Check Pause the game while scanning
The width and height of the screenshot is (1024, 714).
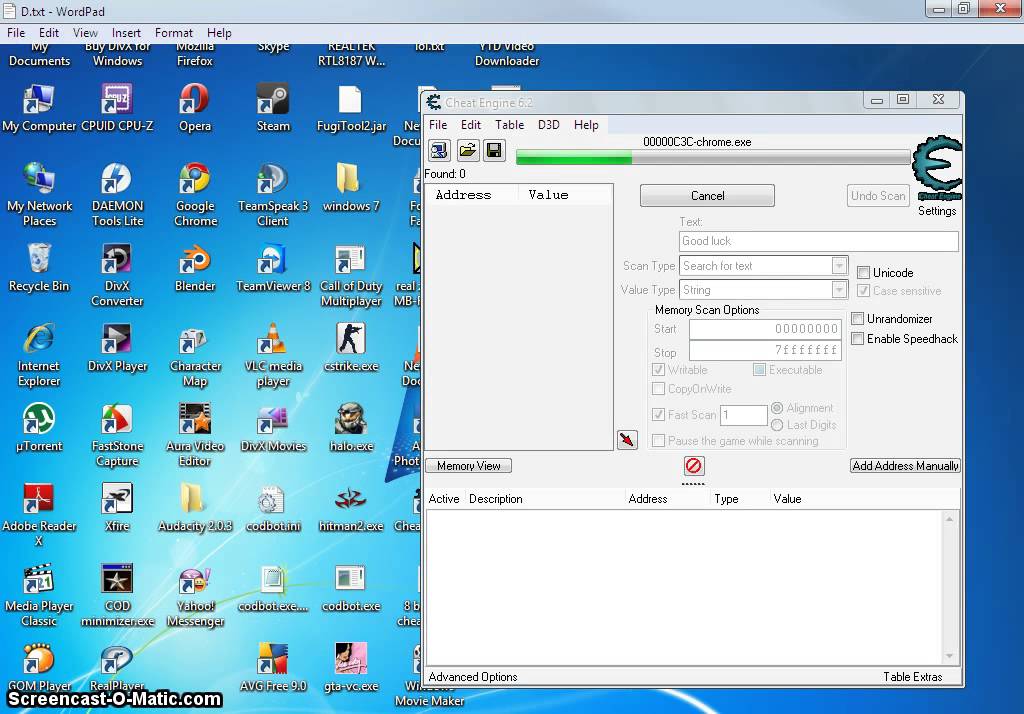click(658, 441)
